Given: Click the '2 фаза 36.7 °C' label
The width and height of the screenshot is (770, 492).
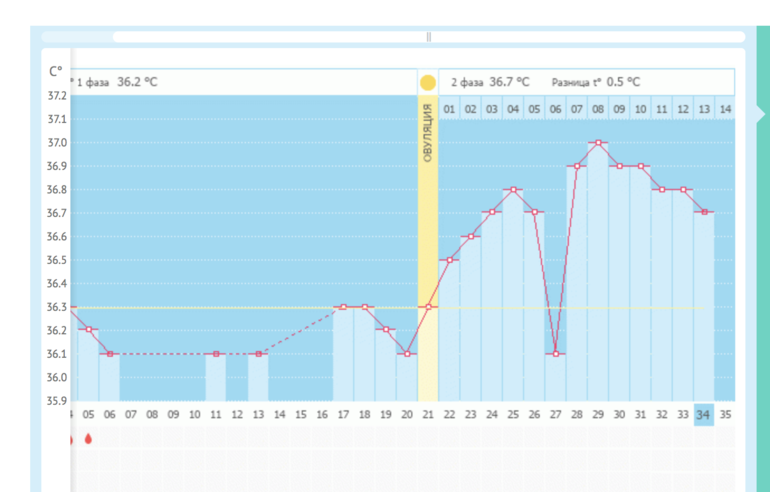Looking at the screenshot, I should (489, 82).
